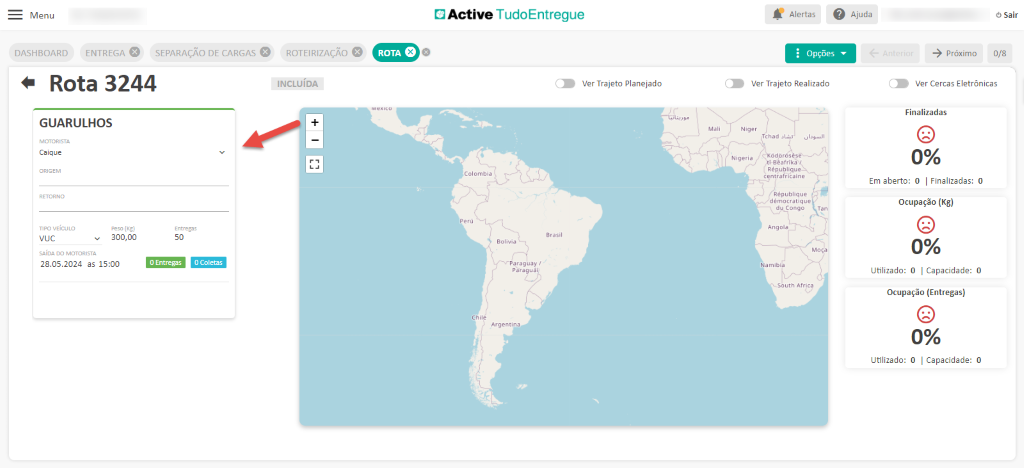Go back with the arrow beside Rota 3244

coord(28,82)
